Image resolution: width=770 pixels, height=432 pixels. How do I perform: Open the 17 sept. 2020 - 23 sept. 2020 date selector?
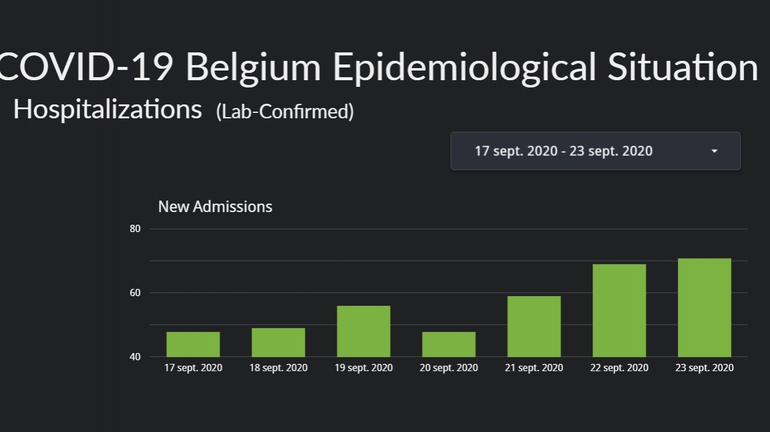[x=564, y=151]
